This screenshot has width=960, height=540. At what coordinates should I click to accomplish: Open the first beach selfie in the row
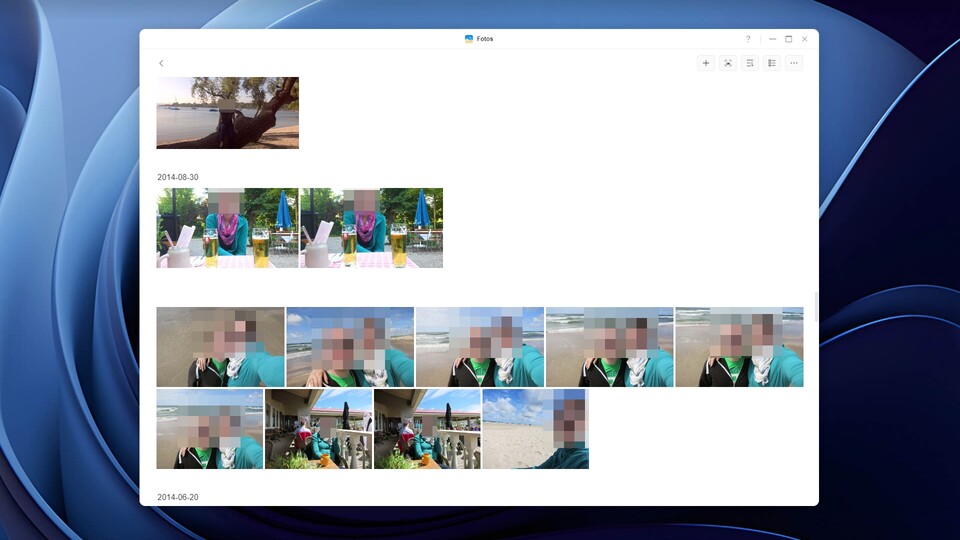tap(220, 347)
